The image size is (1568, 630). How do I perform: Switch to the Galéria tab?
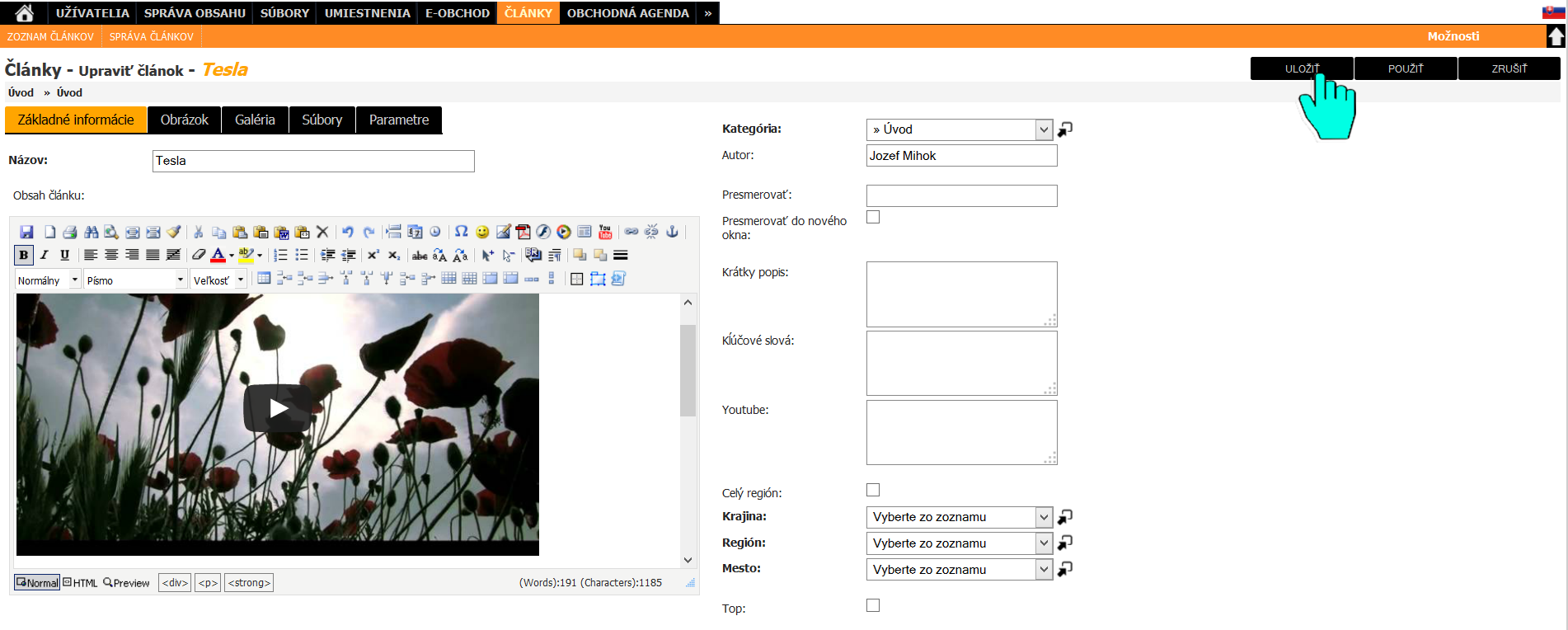[x=255, y=120]
